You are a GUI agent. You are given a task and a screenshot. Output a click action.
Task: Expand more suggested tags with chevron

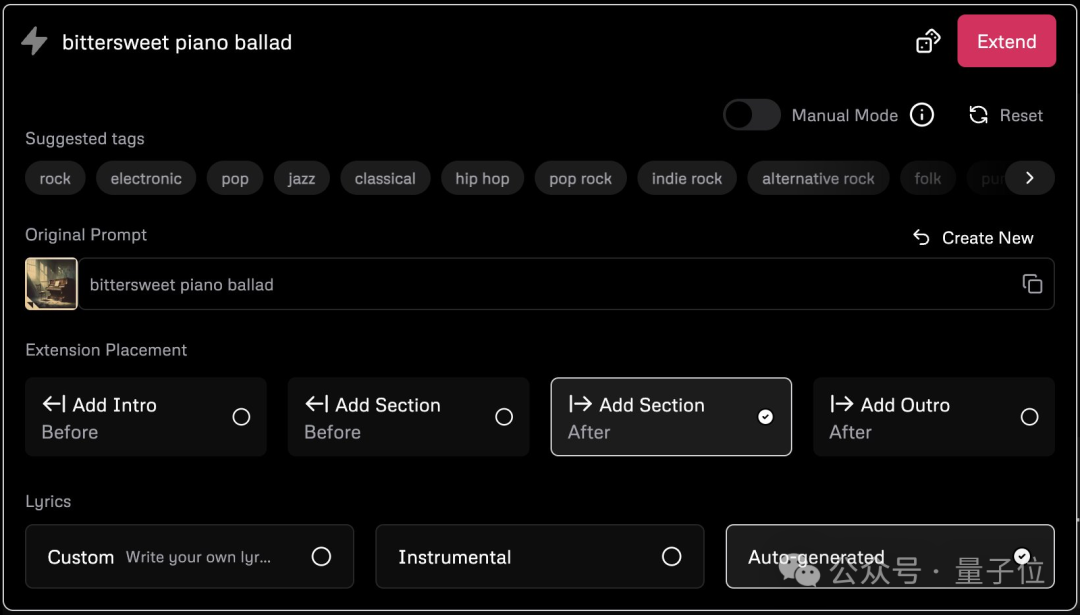point(1030,178)
